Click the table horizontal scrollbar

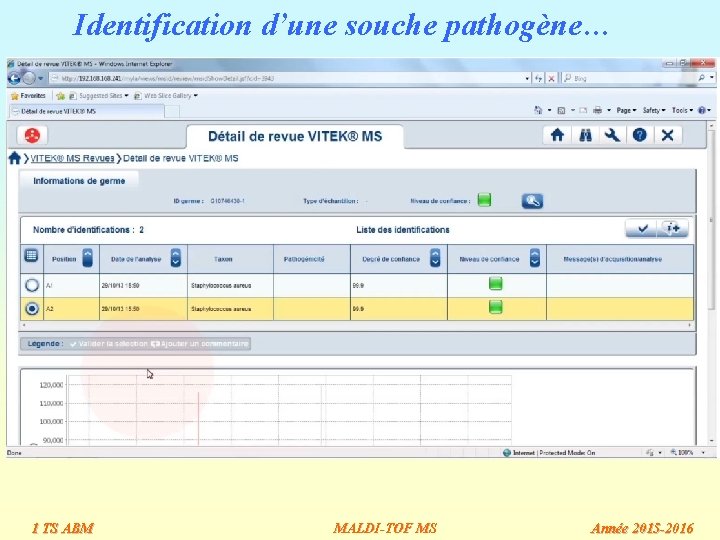pos(357,325)
